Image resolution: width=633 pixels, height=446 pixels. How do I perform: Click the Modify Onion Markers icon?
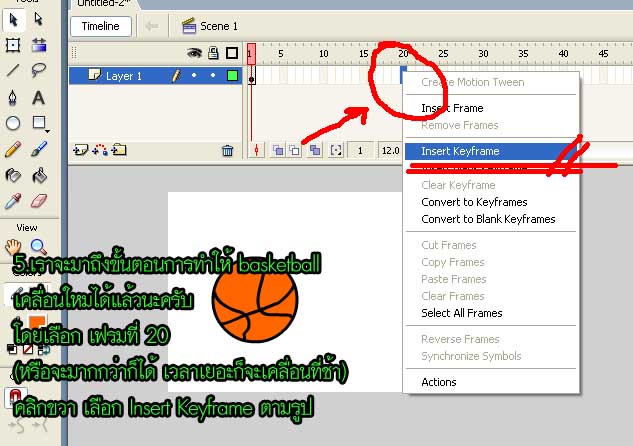[x=336, y=151]
